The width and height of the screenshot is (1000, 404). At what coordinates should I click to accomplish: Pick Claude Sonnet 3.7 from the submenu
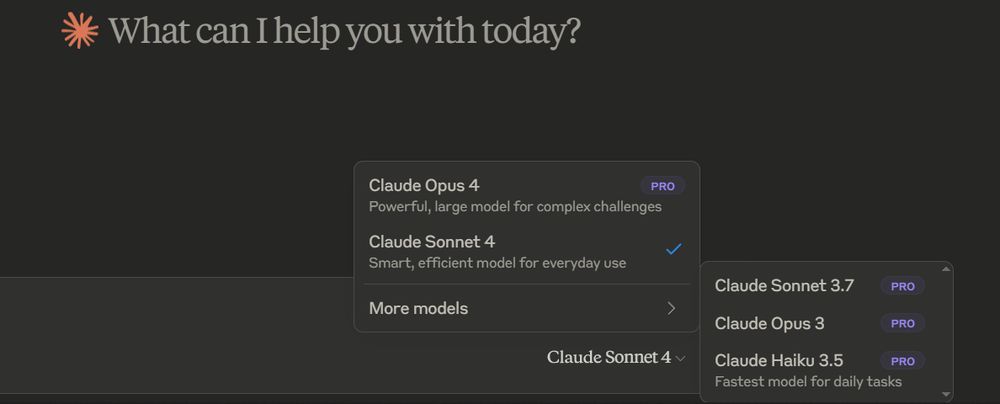click(x=784, y=286)
